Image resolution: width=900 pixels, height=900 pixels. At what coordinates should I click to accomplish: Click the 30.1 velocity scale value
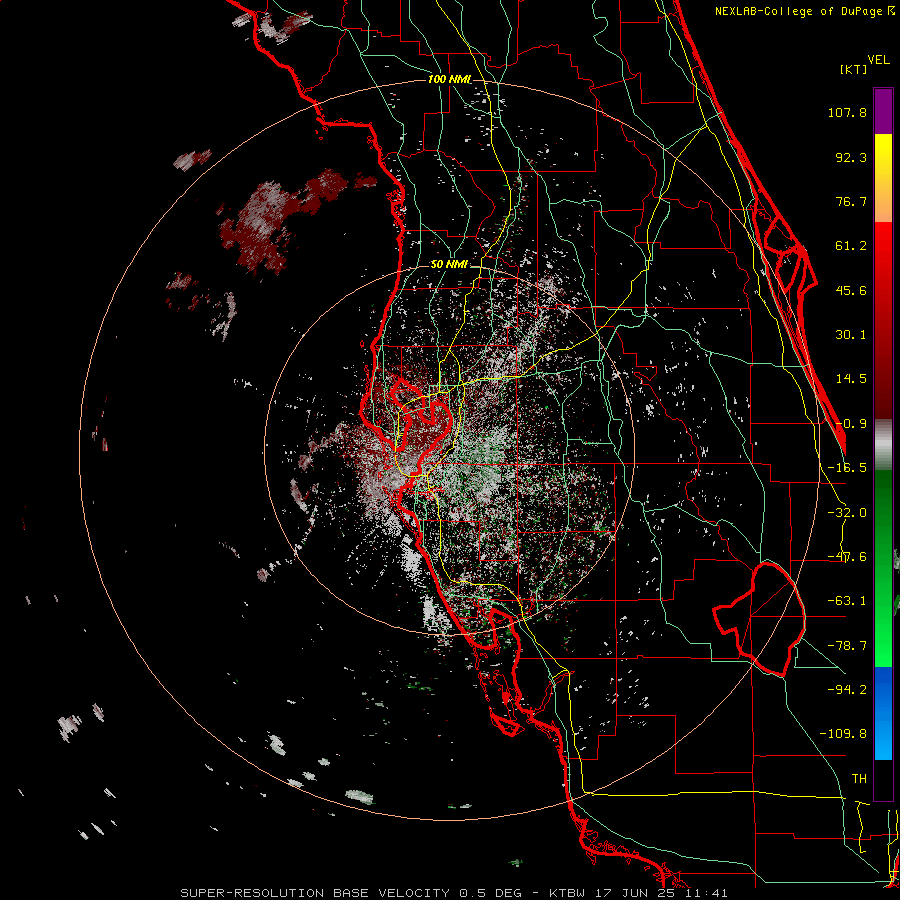(851, 335)
